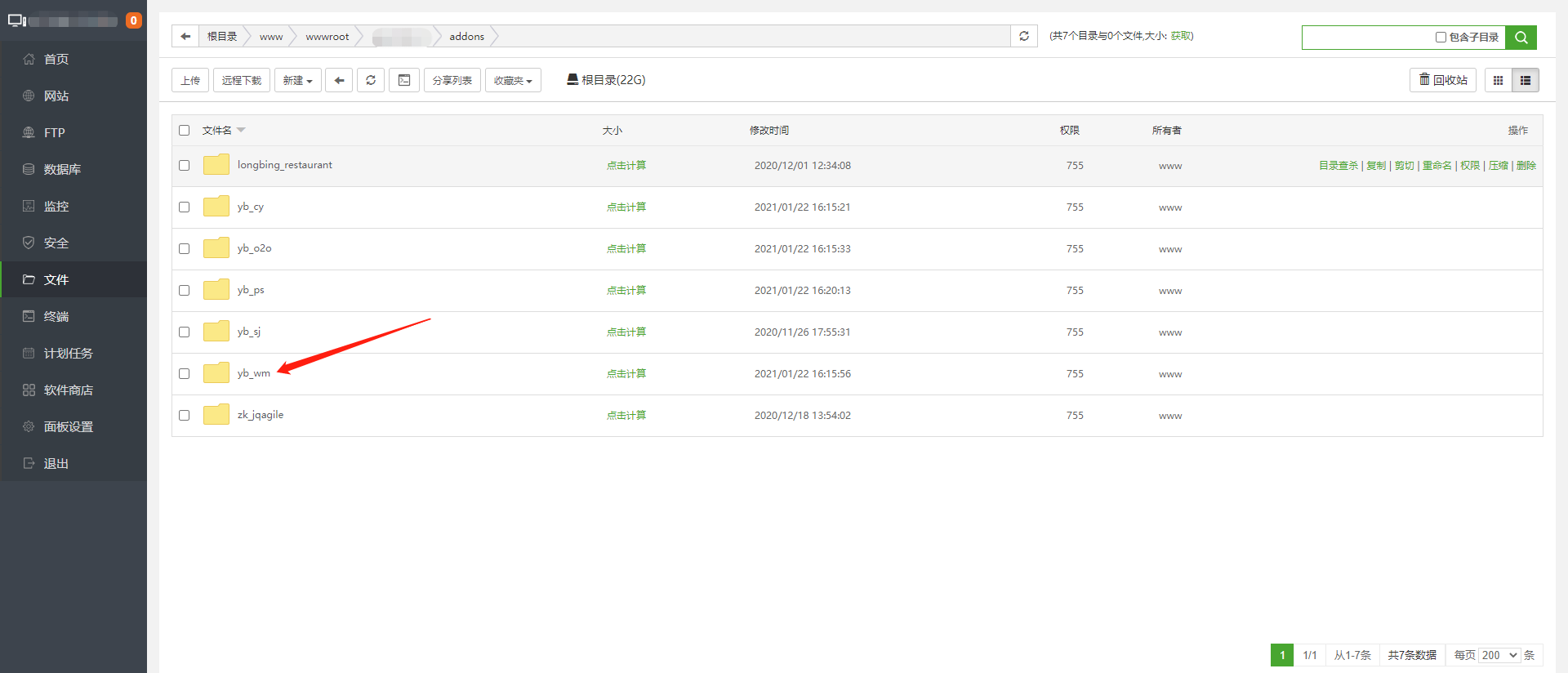Open the yb_wm folder icon
This screenshot has width=1568, height=673.
click(216, 373)
